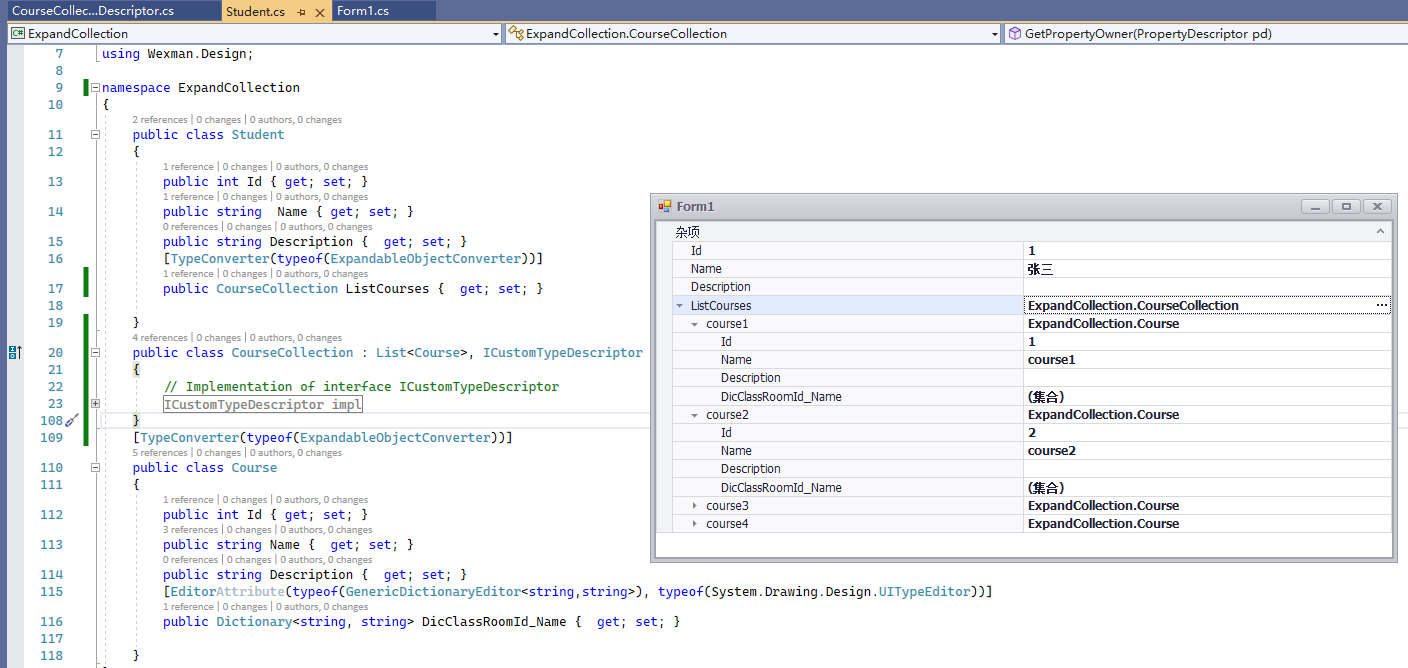
Task: Expand the collapsed ICustomTypeDescriptor impl region
Action: (95, 404)
